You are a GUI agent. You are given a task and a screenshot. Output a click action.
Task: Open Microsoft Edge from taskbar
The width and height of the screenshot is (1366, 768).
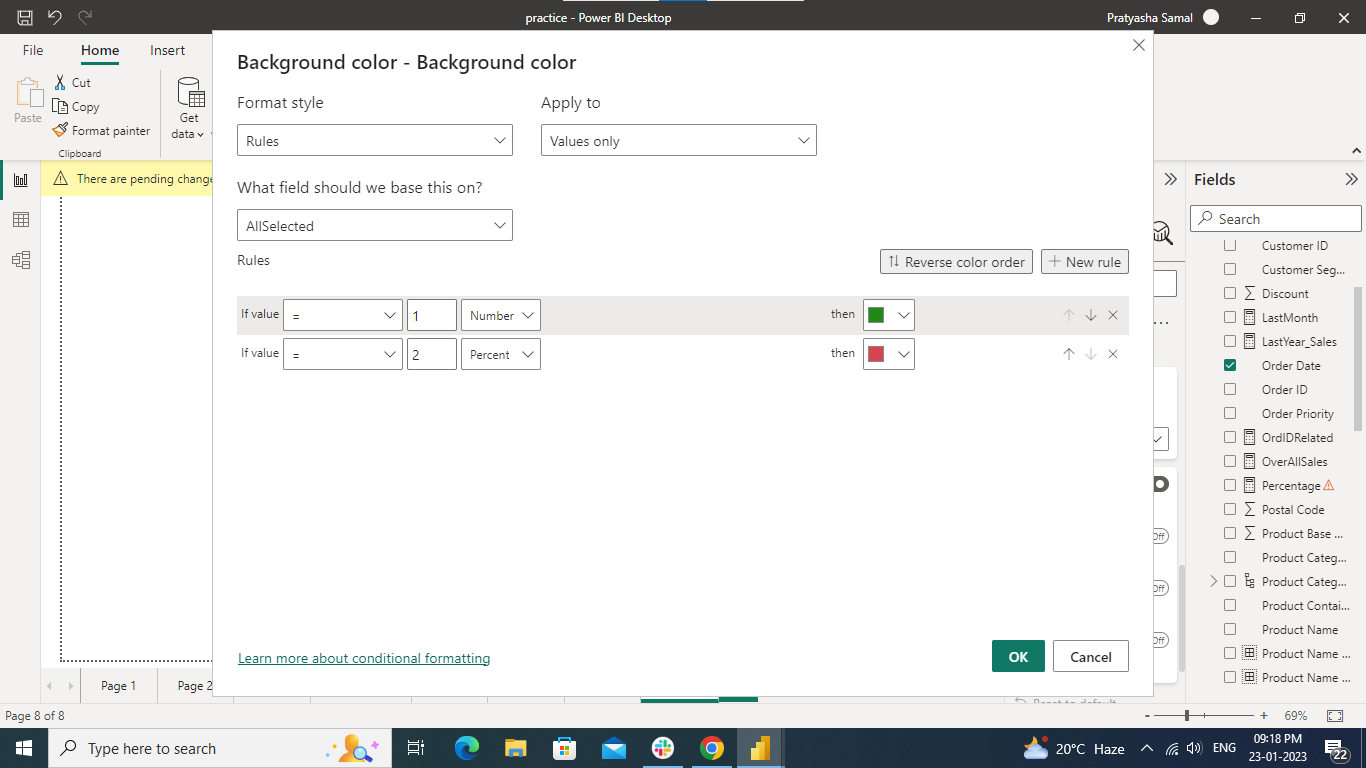tap(467, 748)
